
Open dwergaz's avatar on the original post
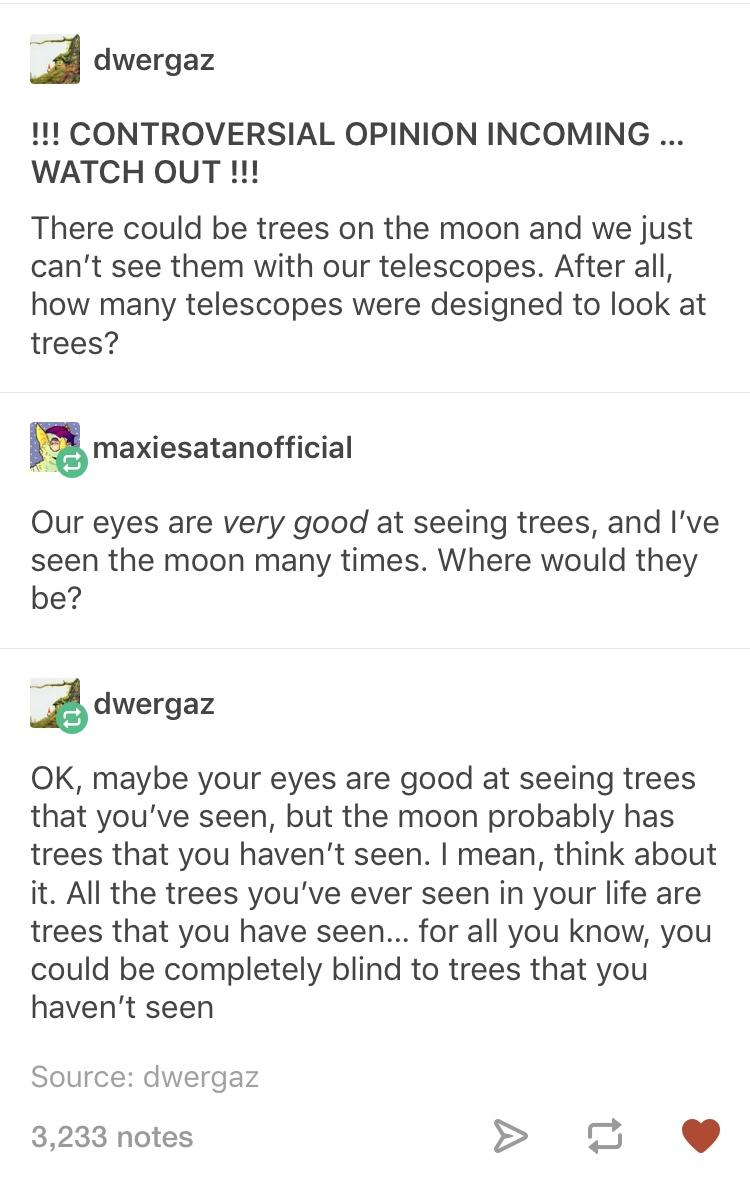tap(56, 60)
